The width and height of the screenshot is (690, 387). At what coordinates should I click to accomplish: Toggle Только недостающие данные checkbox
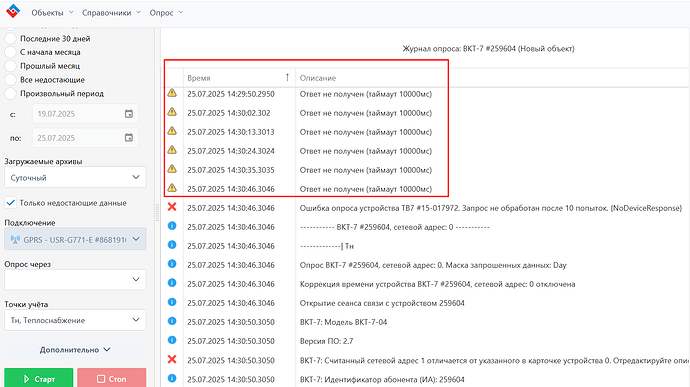coord(11,203)
